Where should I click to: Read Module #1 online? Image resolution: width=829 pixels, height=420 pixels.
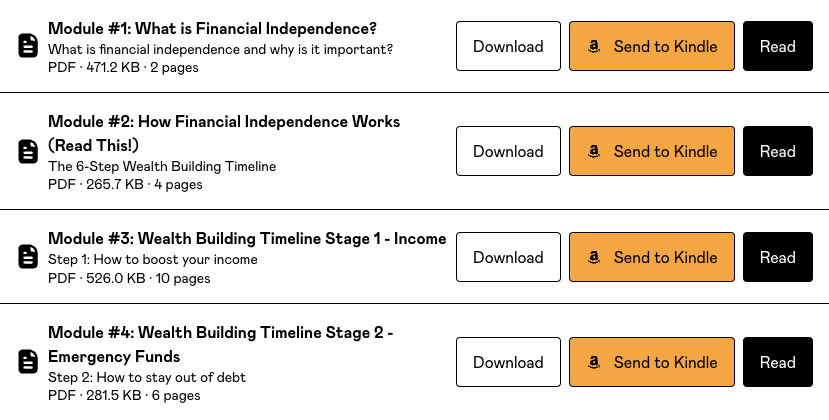click(777, 46)
